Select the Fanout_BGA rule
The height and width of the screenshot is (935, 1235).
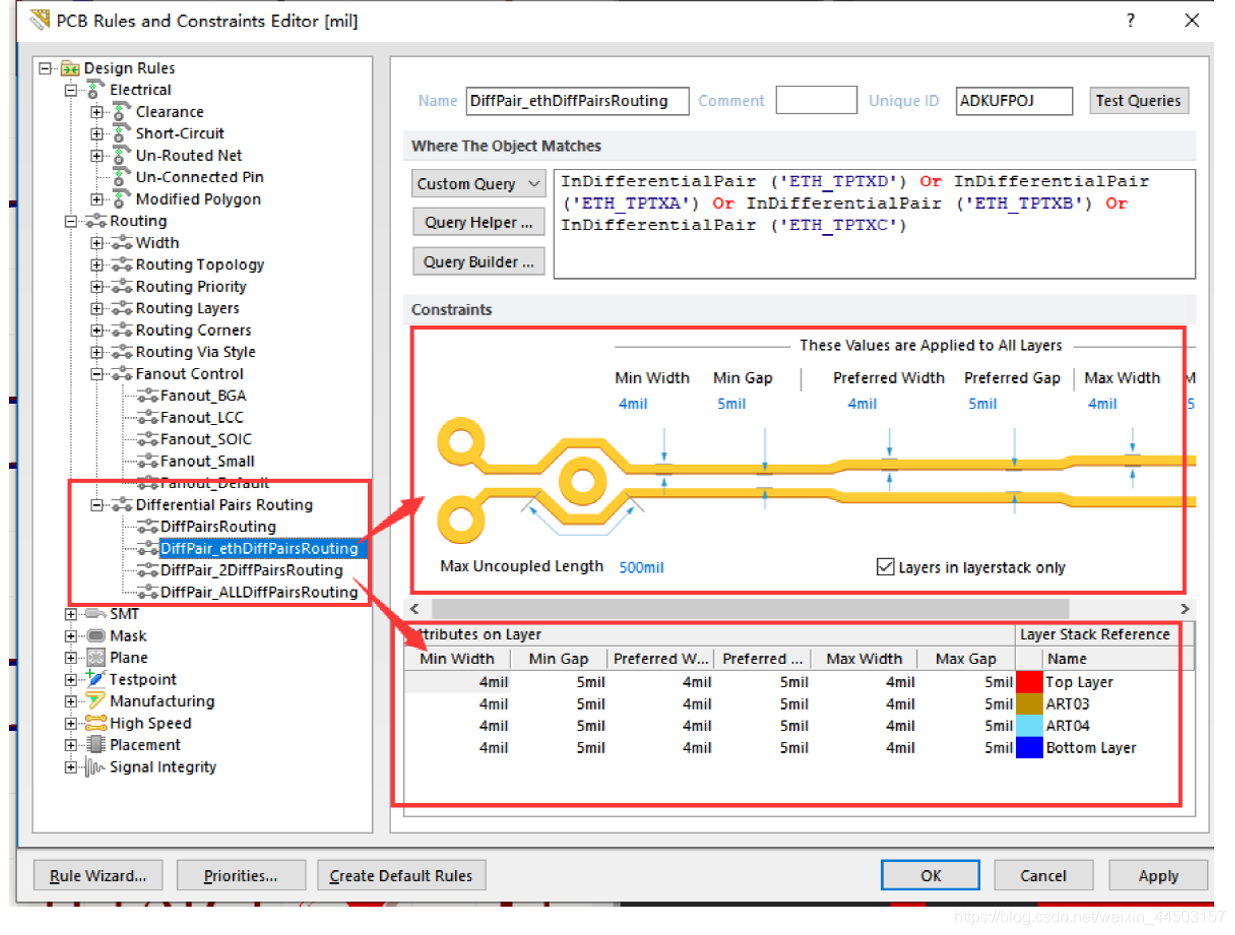[202, 395]
